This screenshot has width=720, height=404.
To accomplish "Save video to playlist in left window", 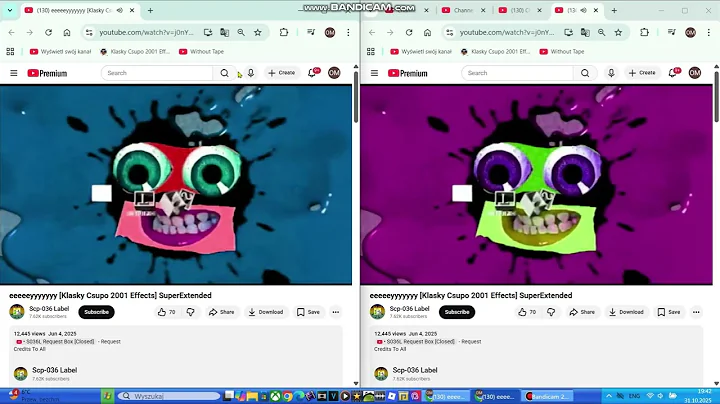I will click(x=308, y=312).
